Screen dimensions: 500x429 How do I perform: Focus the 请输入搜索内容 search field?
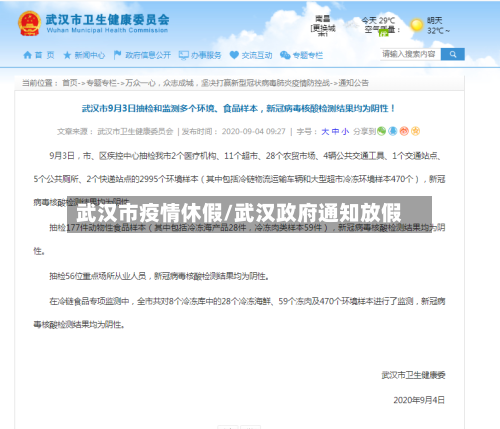click(410, 54)
